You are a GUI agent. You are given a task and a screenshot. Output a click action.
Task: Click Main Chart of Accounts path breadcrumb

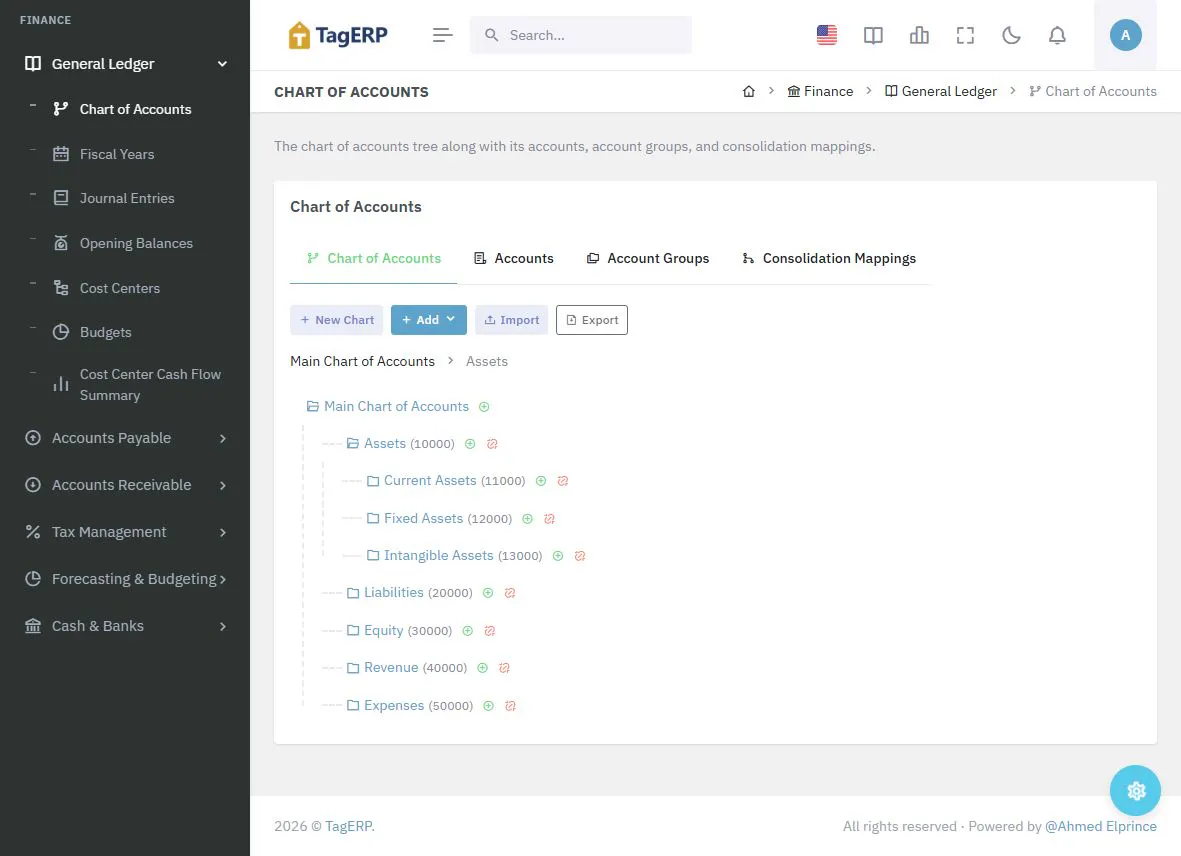(x=362, y=361)
